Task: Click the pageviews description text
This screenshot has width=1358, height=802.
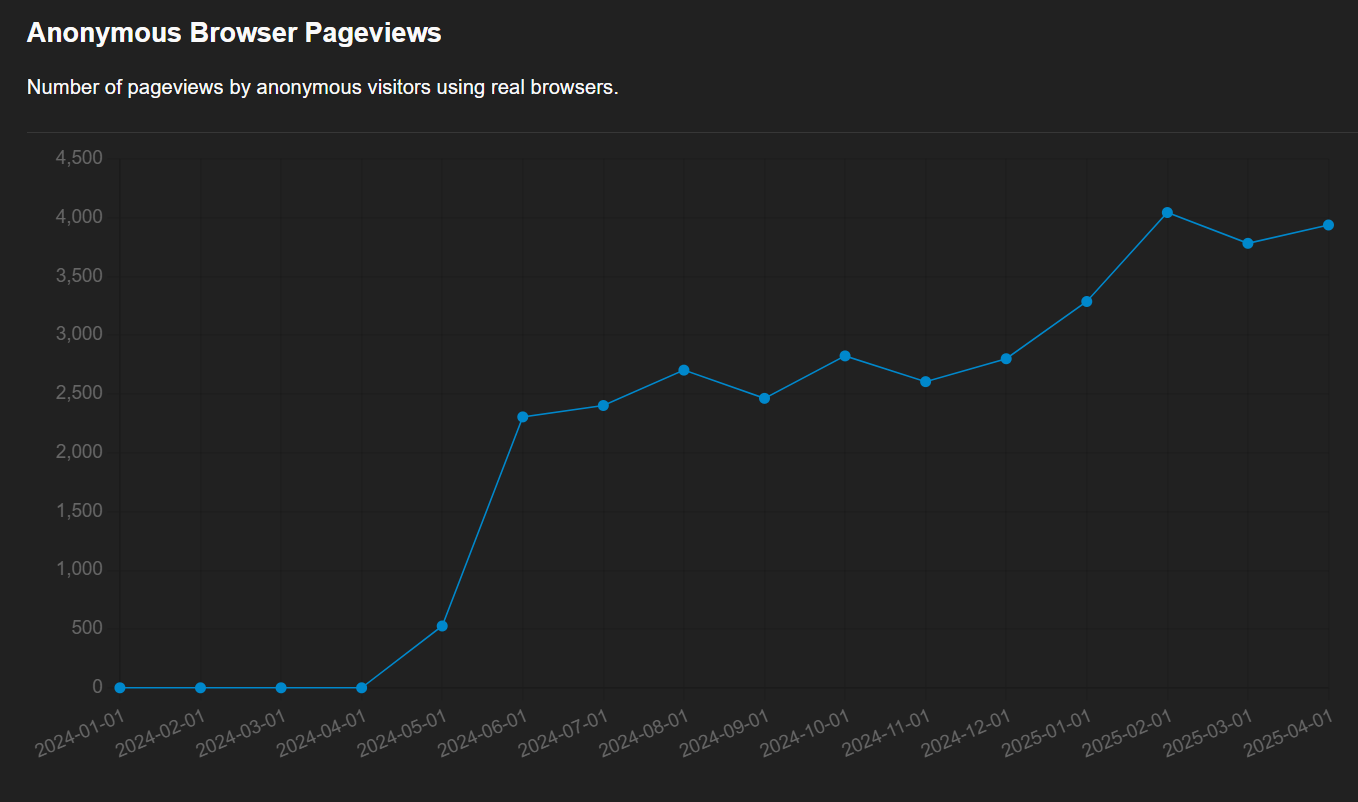Action: coord(323,87)
